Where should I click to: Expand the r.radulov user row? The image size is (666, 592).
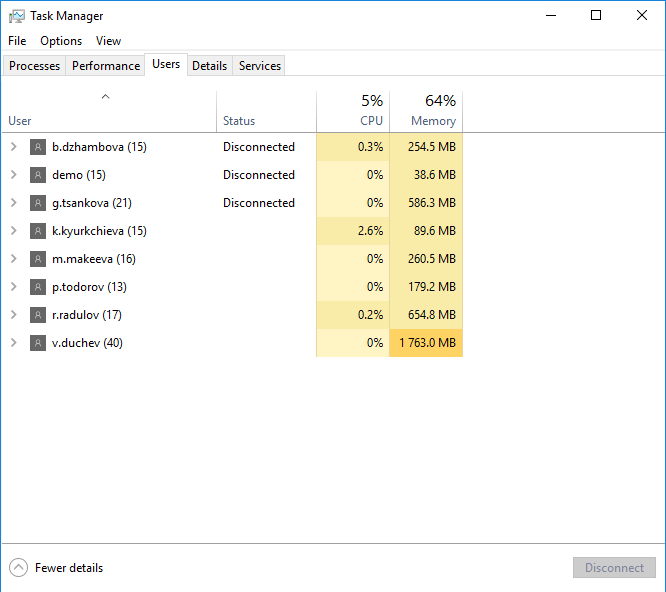(14, 315)
